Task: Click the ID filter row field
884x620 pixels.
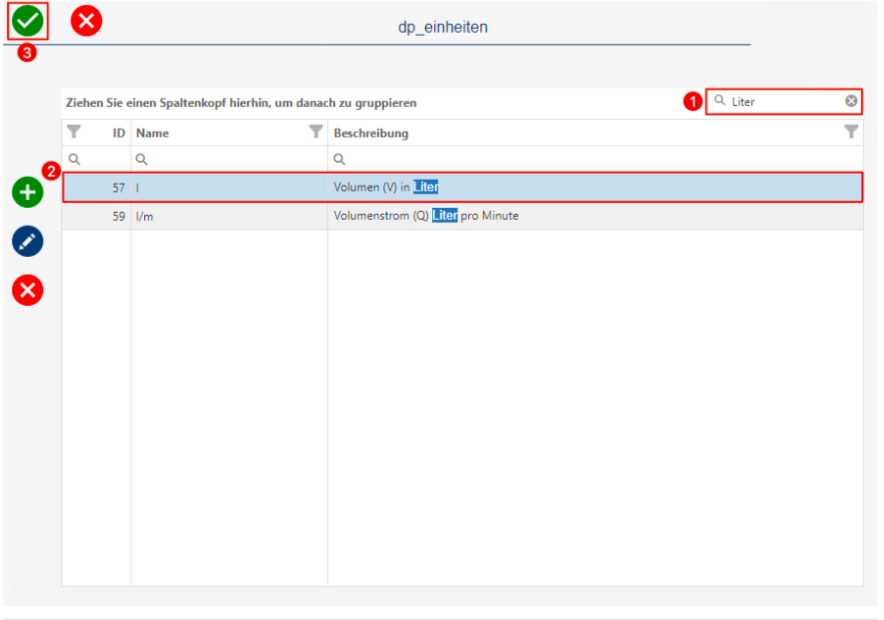Action: coord(96,160)
